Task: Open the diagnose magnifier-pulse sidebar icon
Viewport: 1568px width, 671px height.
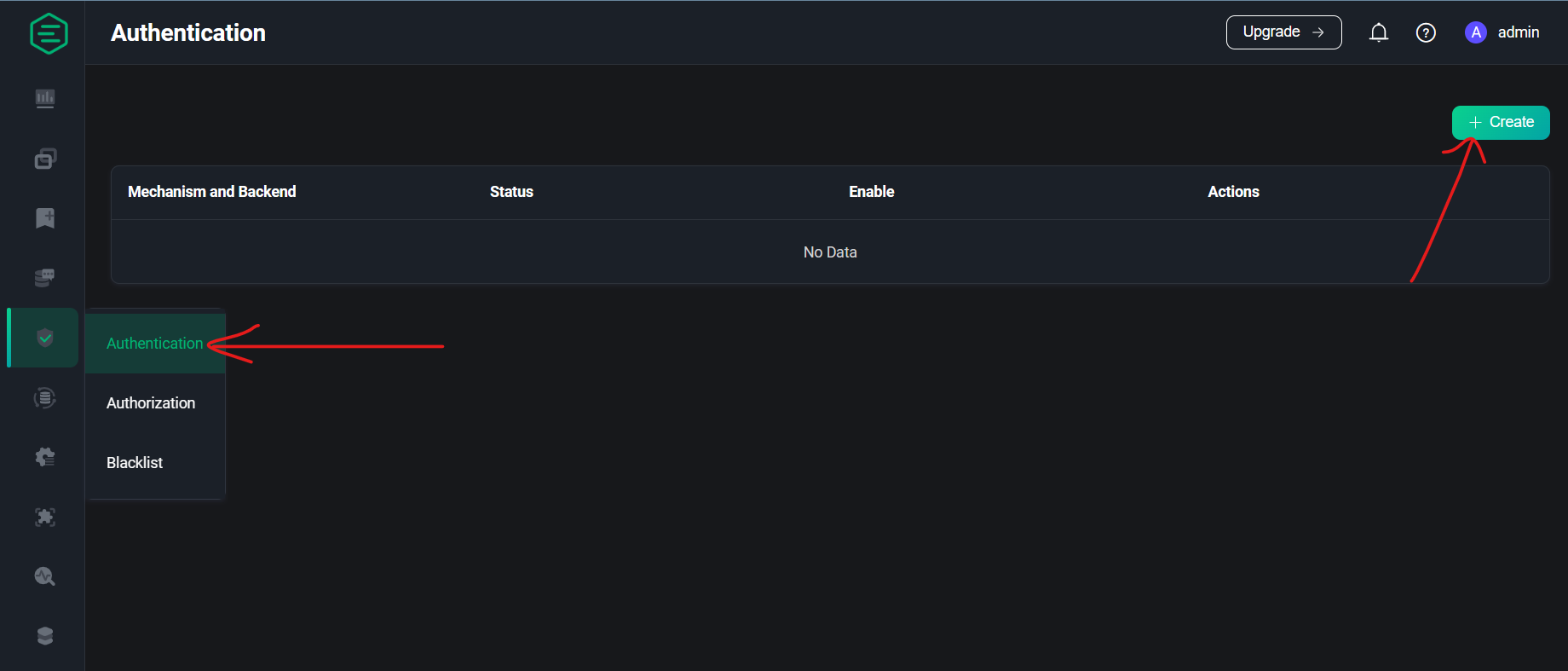Action: coord(45,576)
